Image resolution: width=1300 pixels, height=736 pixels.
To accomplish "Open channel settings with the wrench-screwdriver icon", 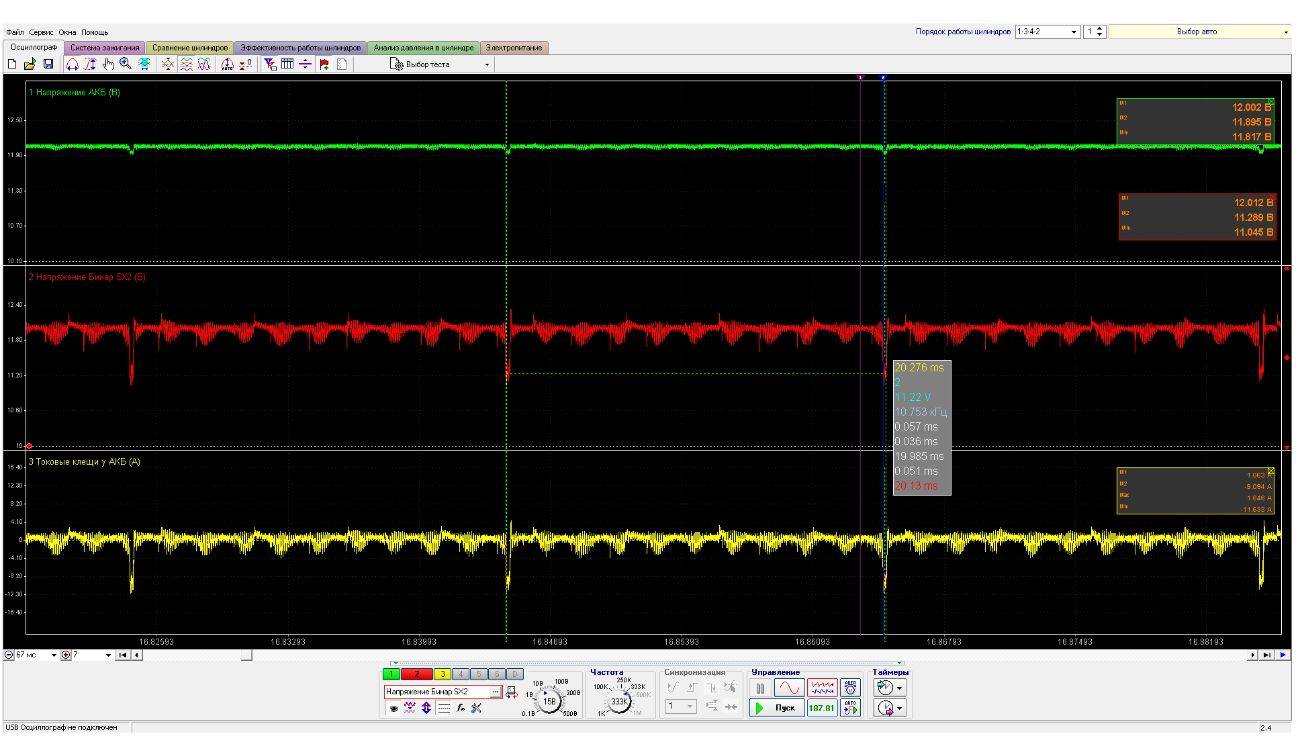I will (x=476, y=708).
